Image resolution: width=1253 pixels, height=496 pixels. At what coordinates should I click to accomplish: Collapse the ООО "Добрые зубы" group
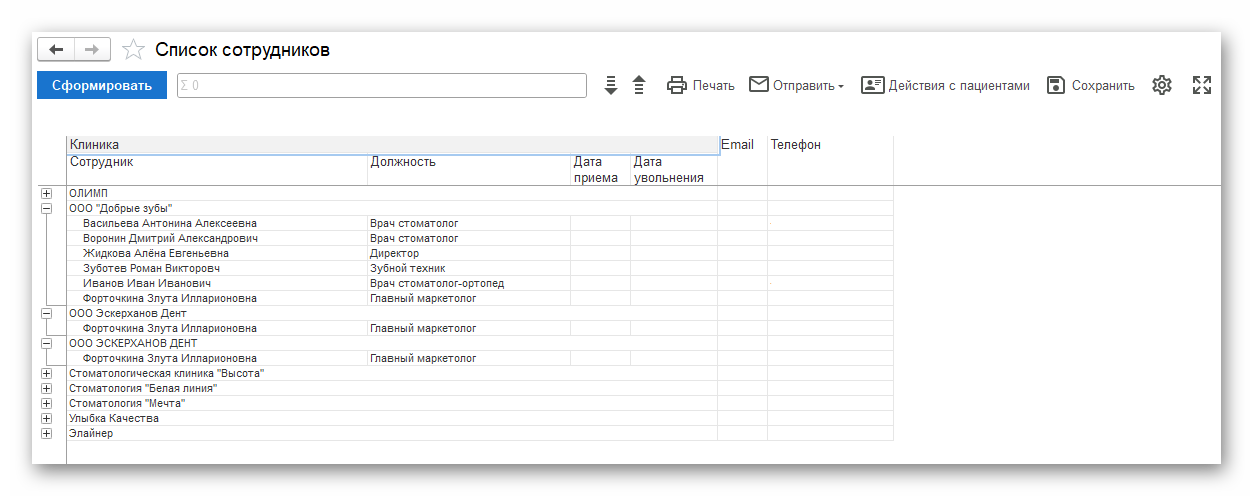point(46,208)
